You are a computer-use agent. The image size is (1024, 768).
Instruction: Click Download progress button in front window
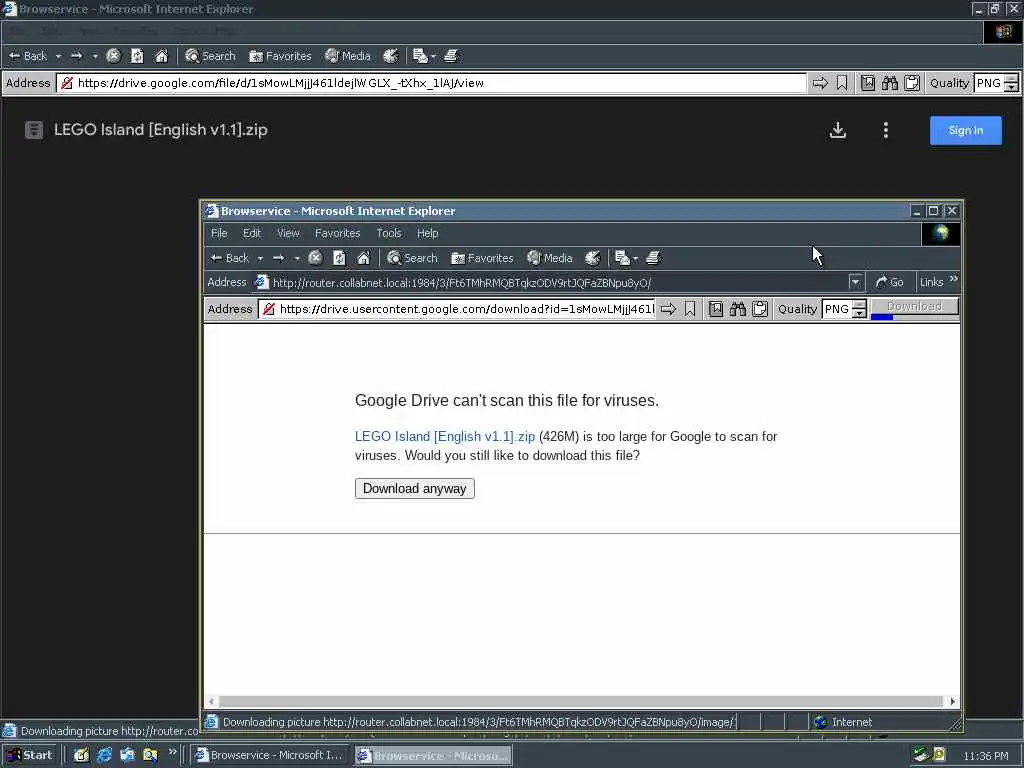click(x=914, y=306)
